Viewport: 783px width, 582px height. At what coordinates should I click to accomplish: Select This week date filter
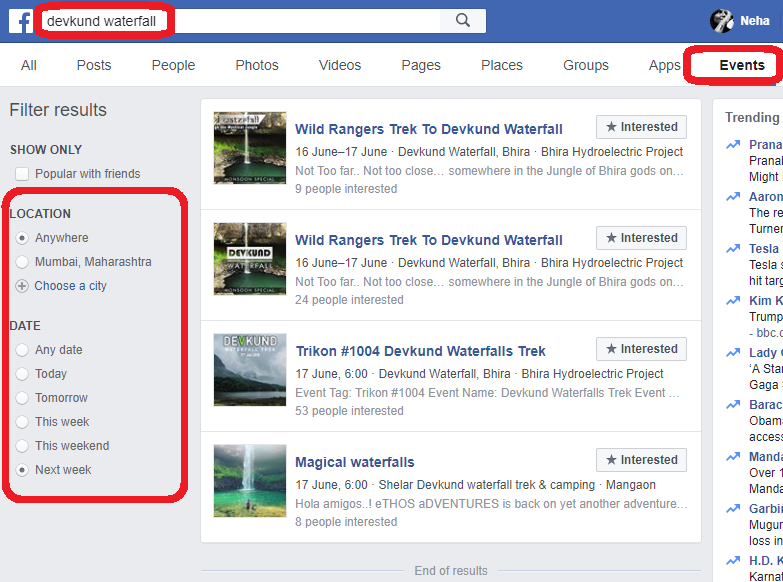(22, 422)
